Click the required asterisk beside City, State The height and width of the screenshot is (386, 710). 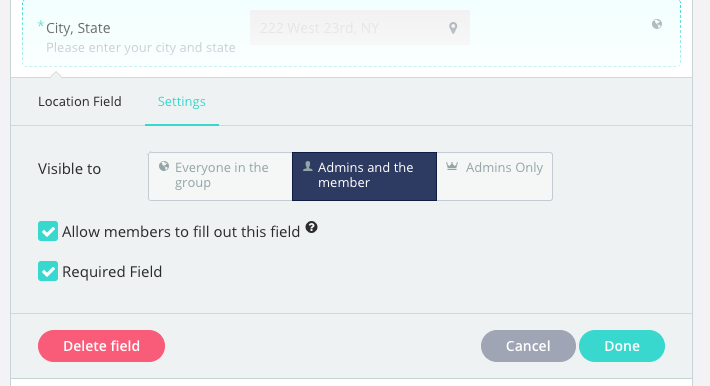(41, 25)
